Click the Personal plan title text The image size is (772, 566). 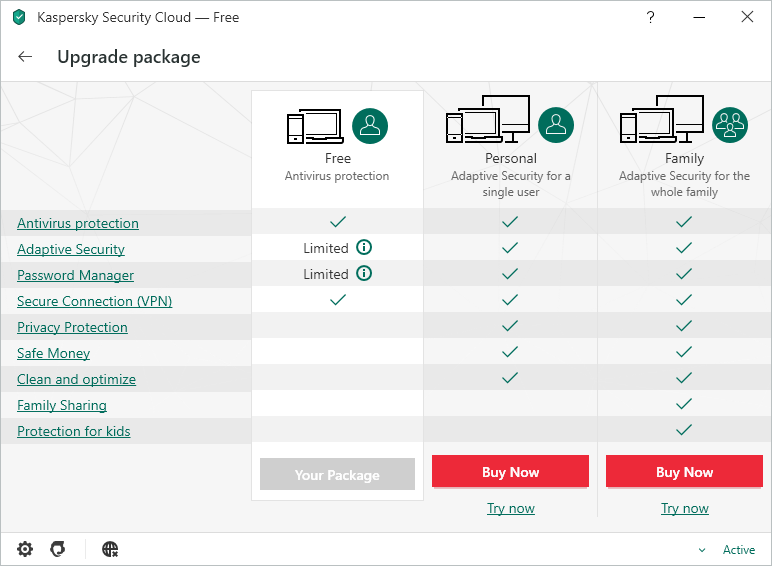point(511,158)
